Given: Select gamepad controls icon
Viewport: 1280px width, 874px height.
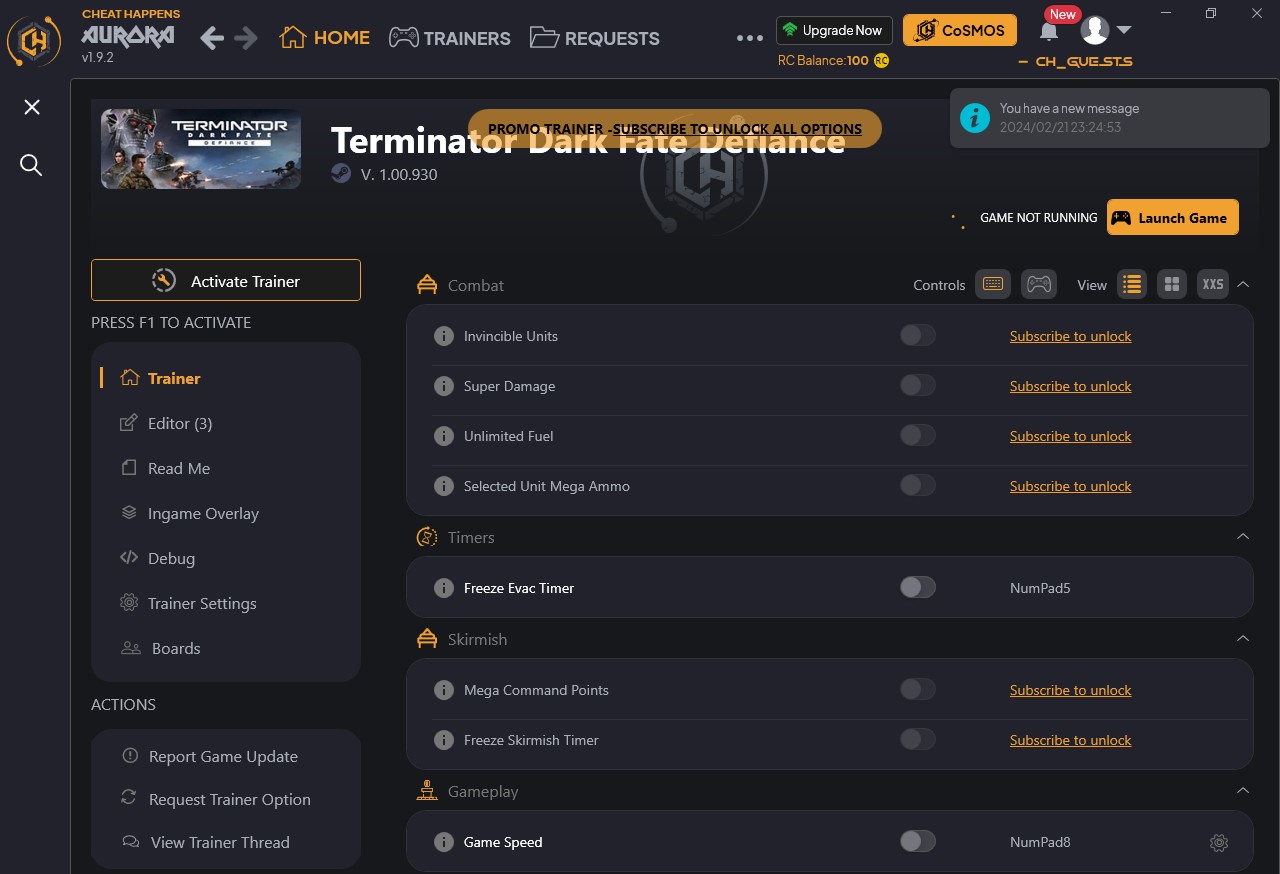Looking at the screenshot, I should [1040, 284].
